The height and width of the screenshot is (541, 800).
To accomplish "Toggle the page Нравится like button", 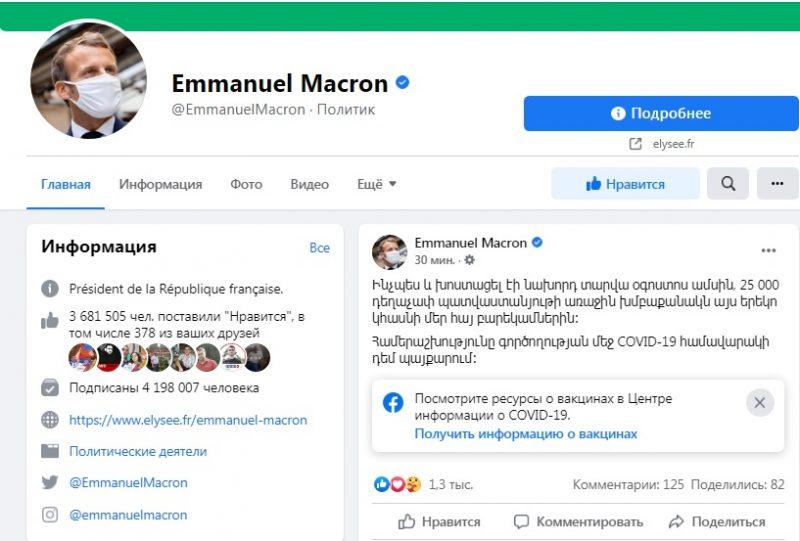I will (x=625, y=184).
